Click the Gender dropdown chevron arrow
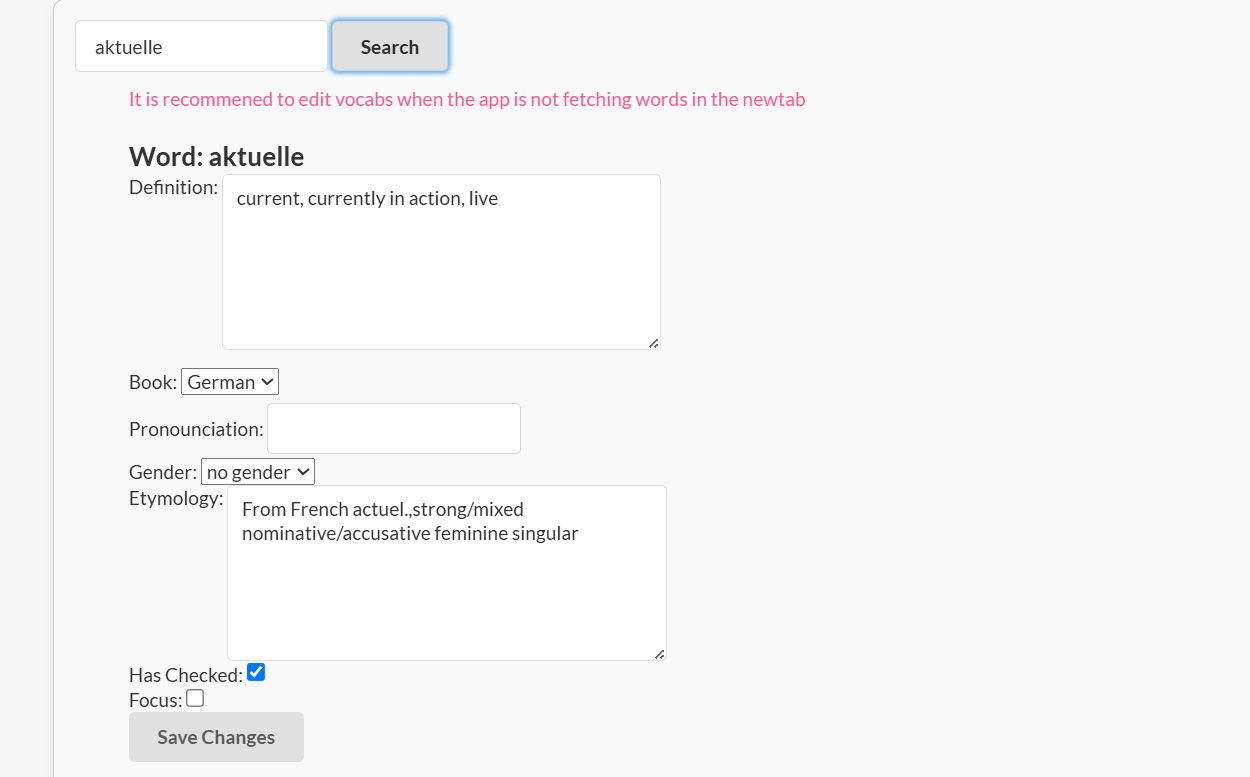 pos(302,472)
